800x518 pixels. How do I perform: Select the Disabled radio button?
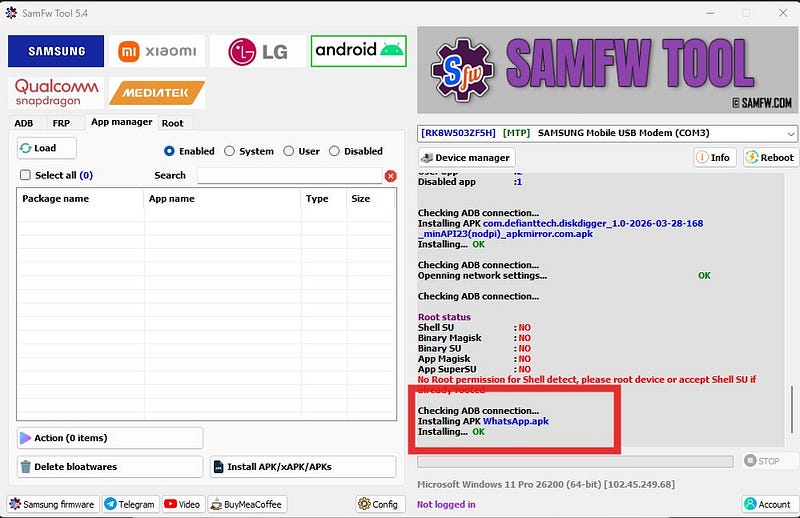point(334,151)
